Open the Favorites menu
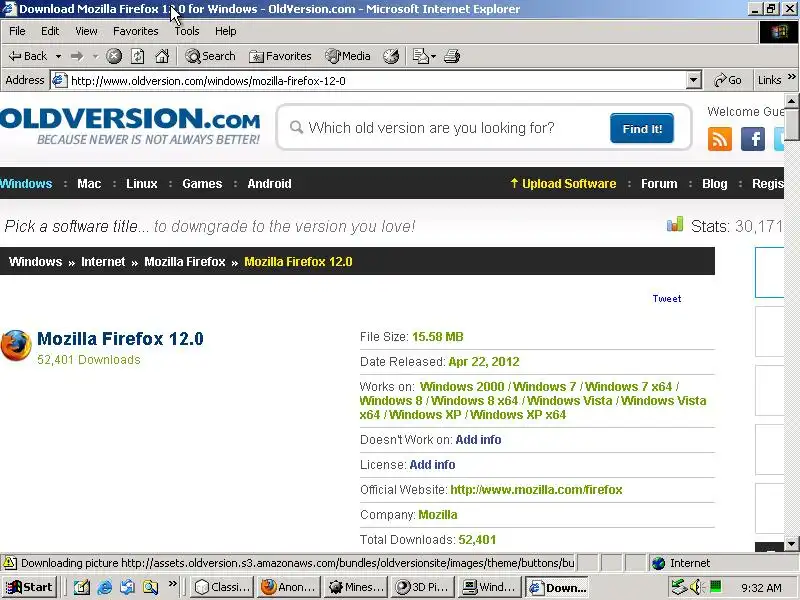The width and height of the screenshot is (800, 600). click(136, 31)
